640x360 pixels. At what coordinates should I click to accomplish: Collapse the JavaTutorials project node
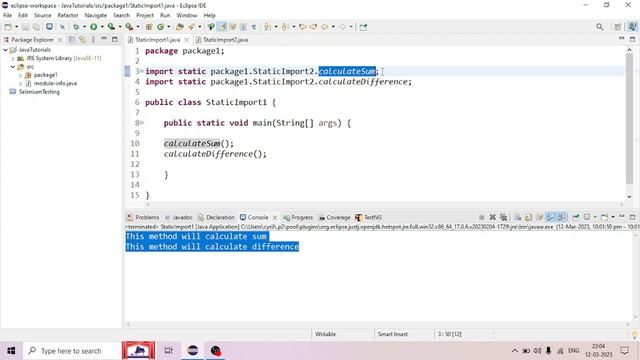[x=5, y=50]
